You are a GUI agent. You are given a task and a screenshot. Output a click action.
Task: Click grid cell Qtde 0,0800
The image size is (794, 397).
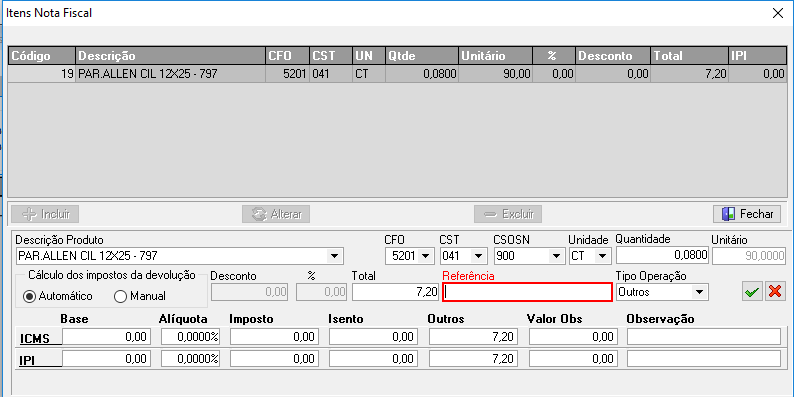coord(422,74)
